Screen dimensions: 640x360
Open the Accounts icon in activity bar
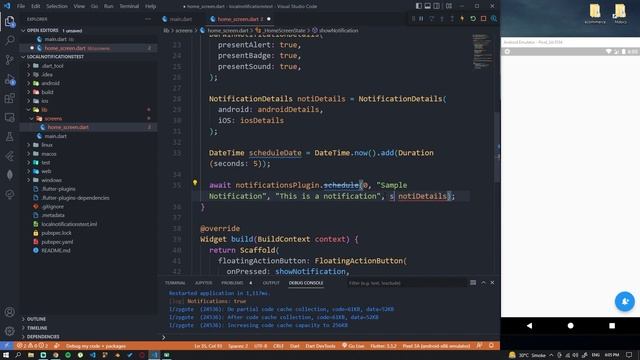9,312
